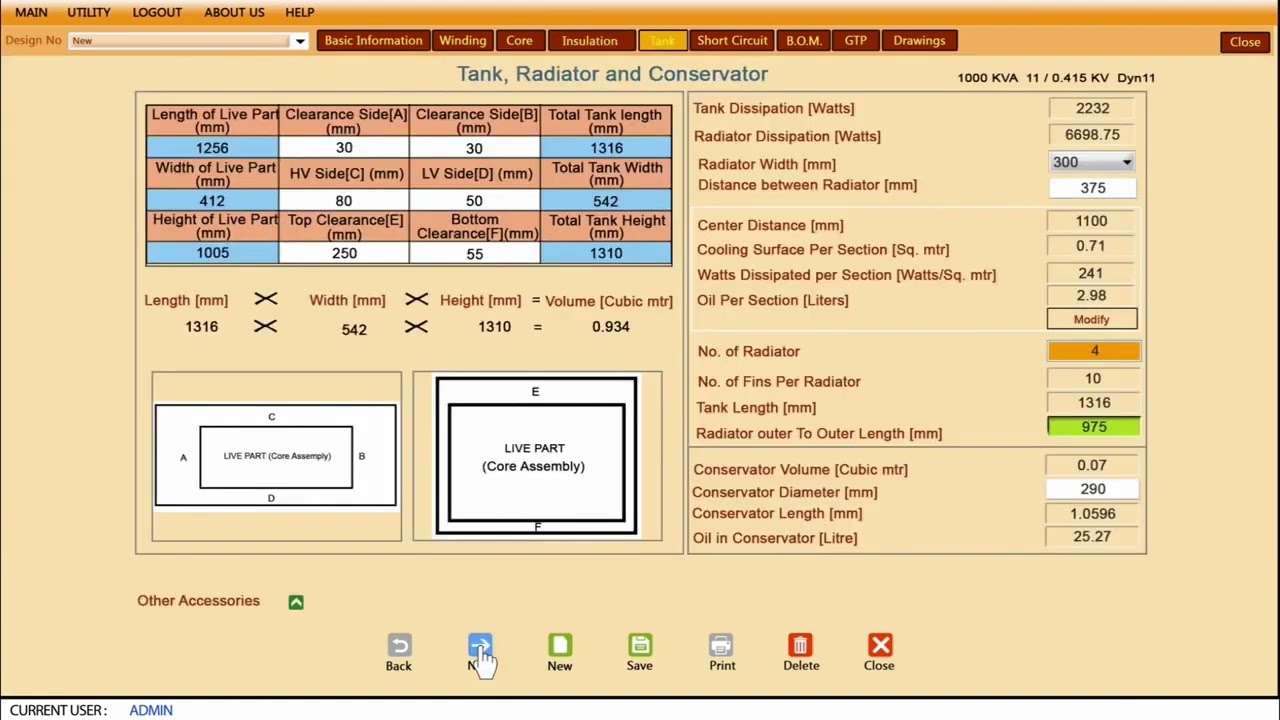Click Height of Live Part value 1005

(212, 253)
